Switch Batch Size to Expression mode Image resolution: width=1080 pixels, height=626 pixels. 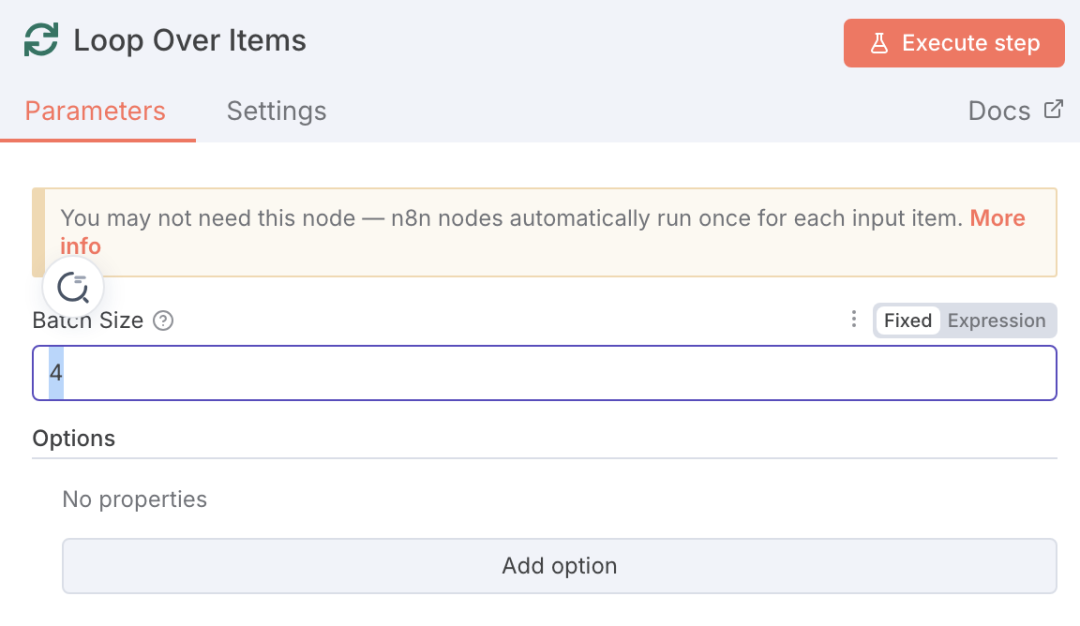996,321
